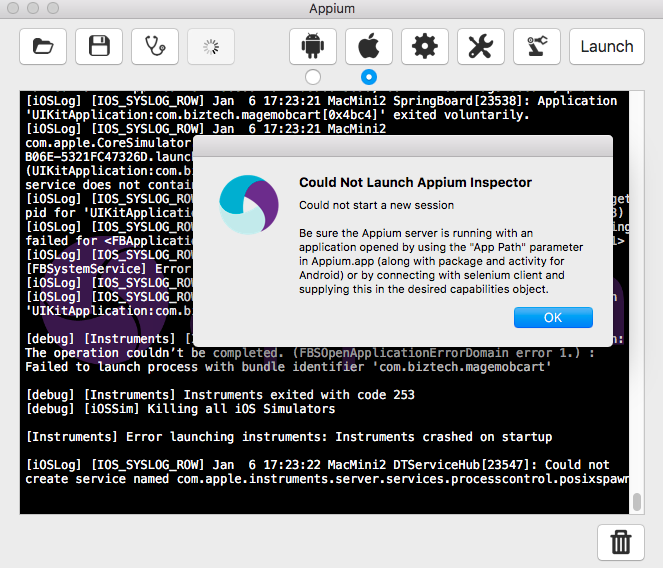The image size is (663, 568).
Task: Click the 'Could not start a new session' text
Action: (376, 205)
